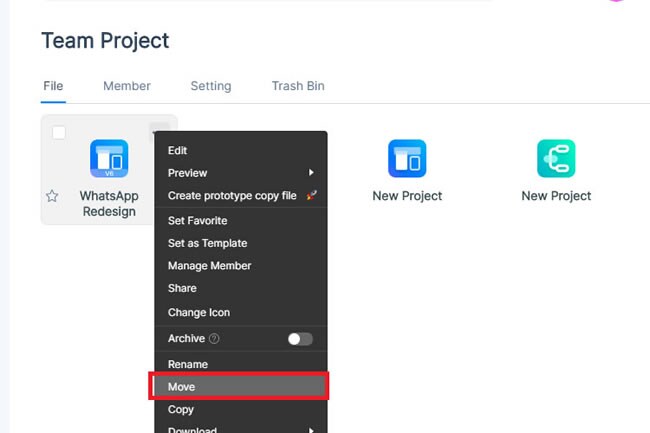Choose Set as Template option
This screenshot has height=433, width=650.
[207, 243]
